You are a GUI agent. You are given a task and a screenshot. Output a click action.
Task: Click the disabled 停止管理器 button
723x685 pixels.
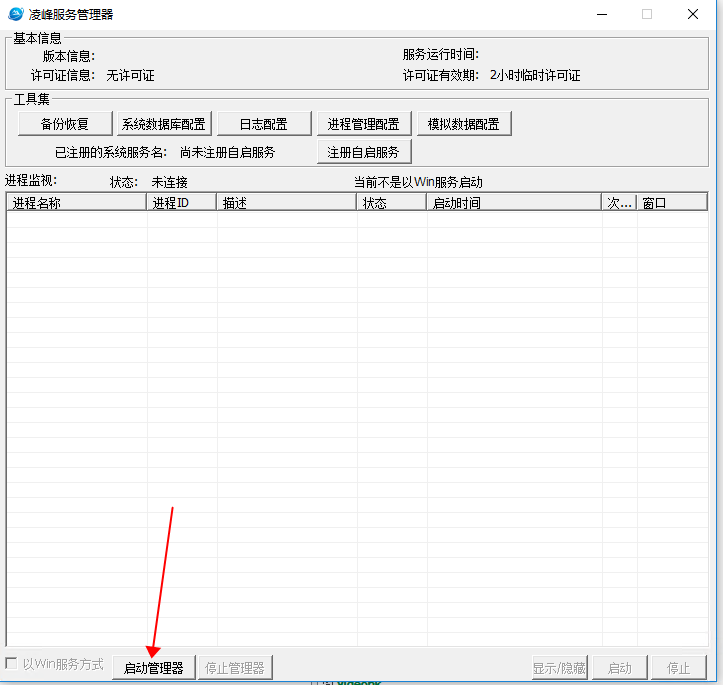tap(235, 667)
